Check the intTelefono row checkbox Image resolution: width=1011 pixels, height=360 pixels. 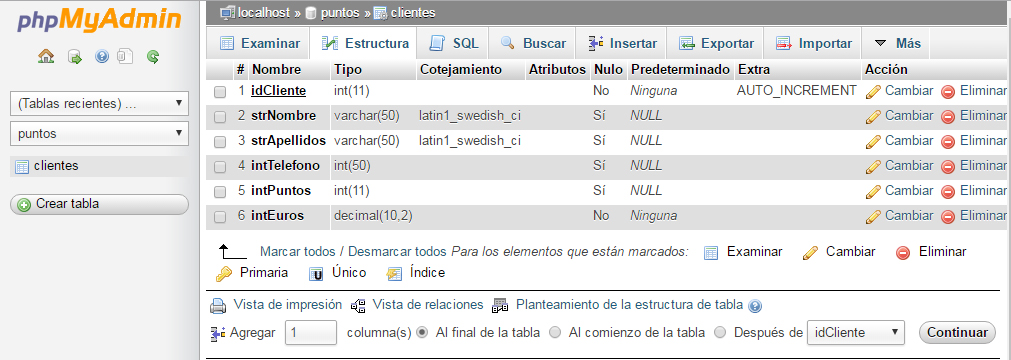(x=220, y=167)
